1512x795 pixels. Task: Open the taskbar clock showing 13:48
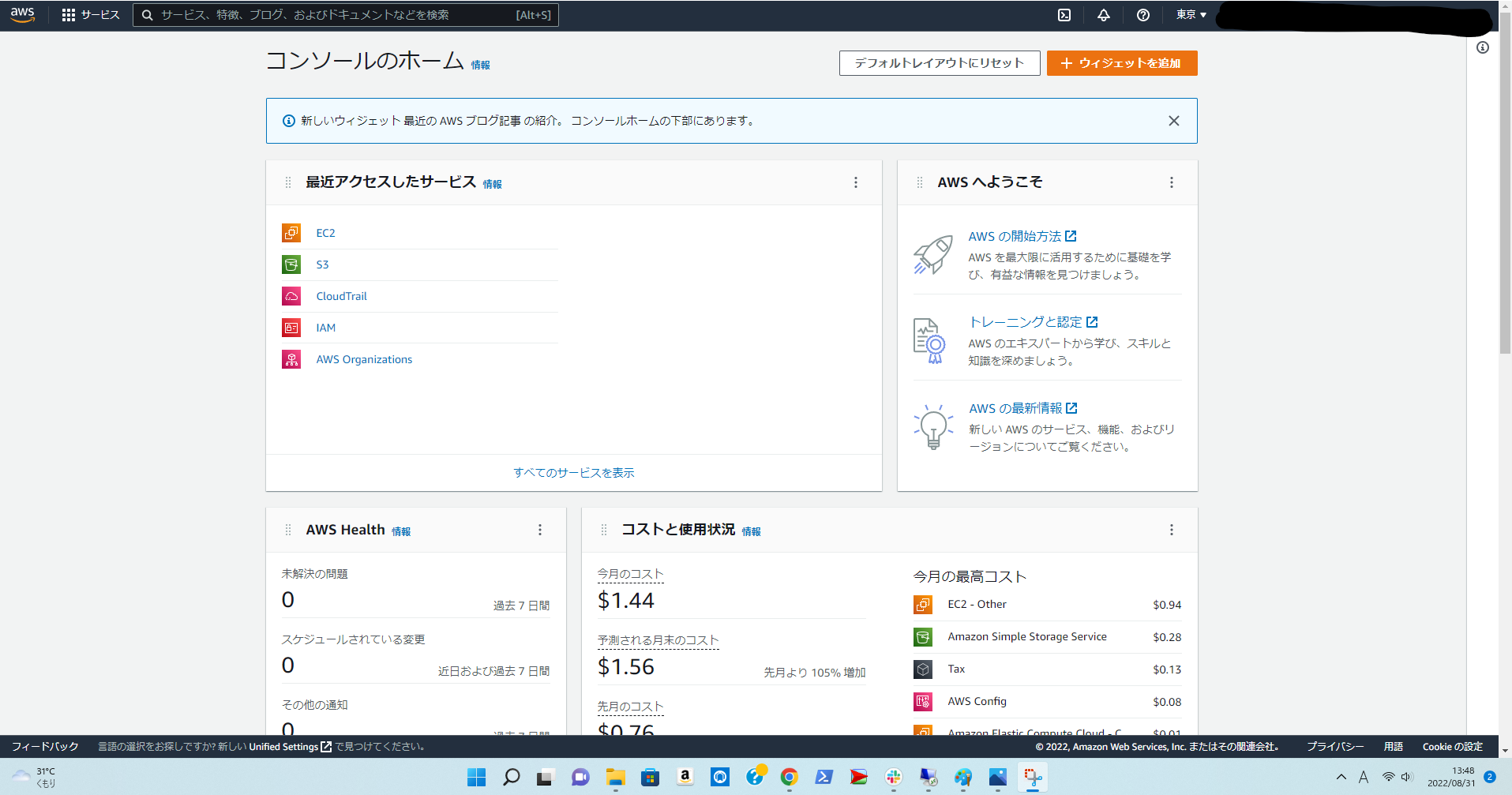click(1451, 777)
